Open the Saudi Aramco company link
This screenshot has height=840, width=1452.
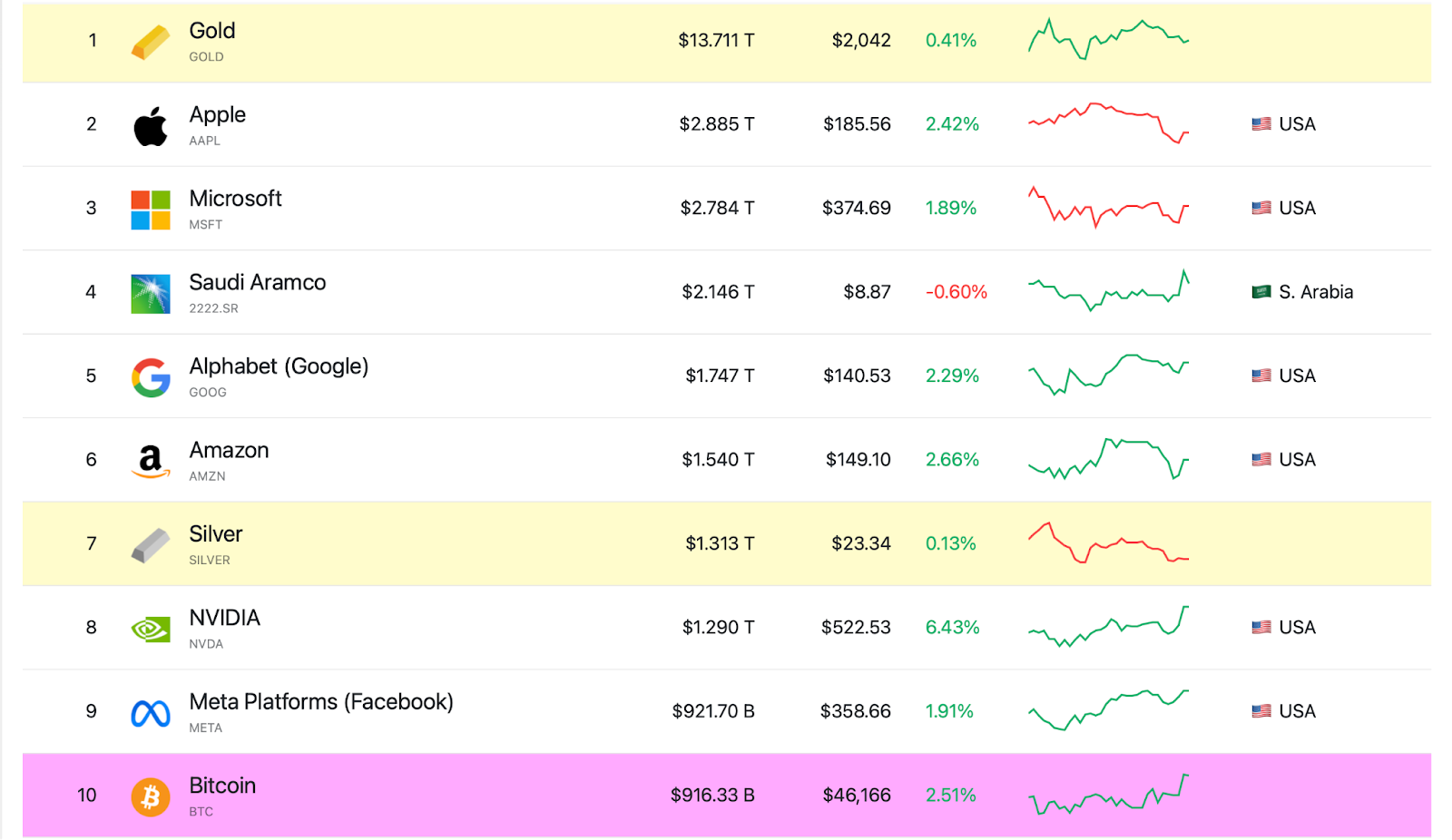coord(258,282)
